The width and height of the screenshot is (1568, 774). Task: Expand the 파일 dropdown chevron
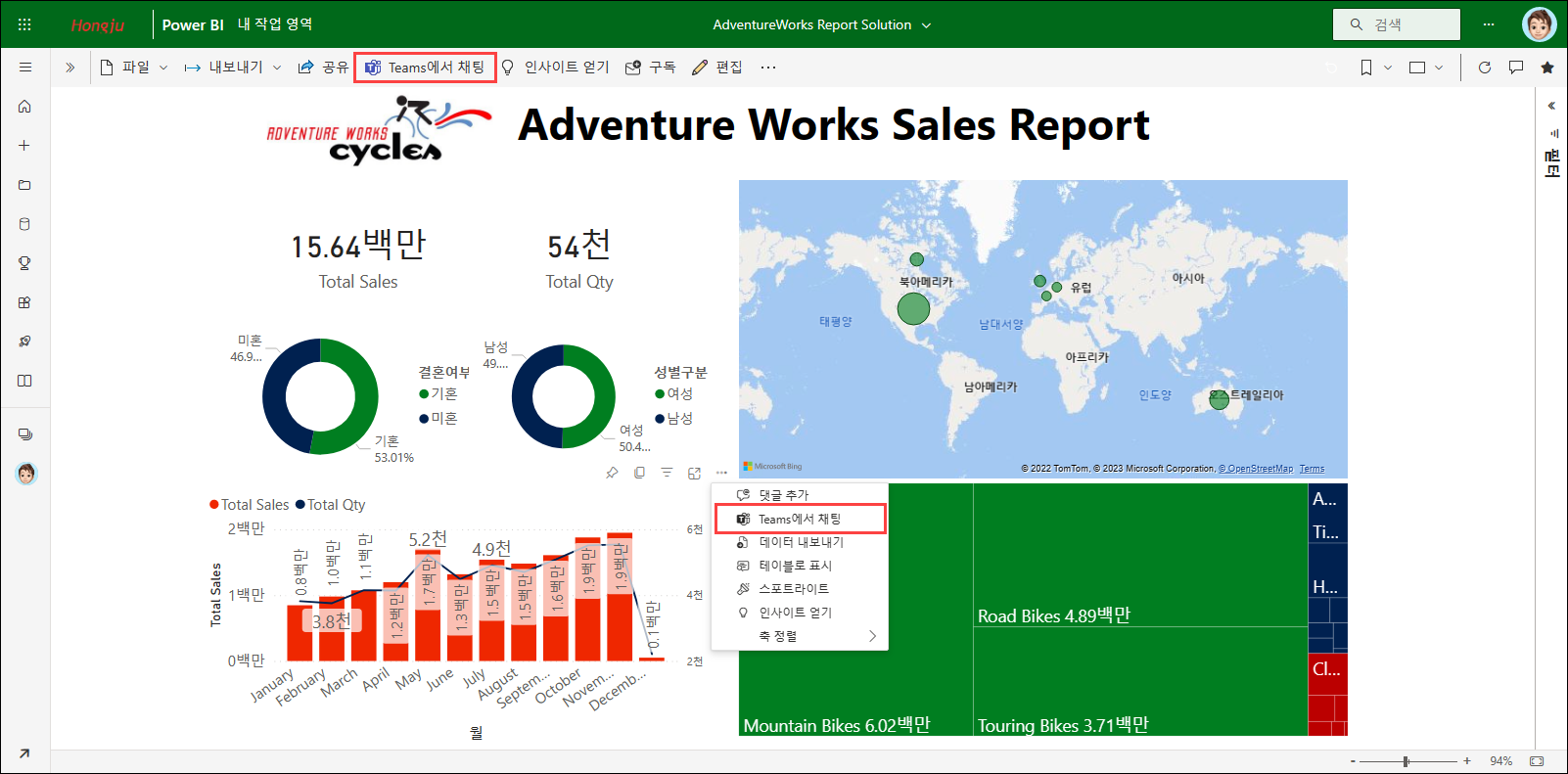[x=163, y=68]
